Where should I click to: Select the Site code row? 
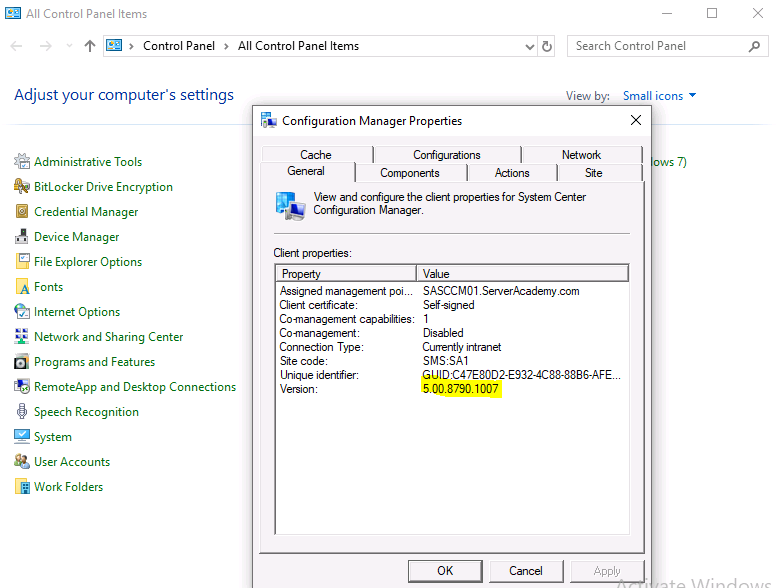coord(452,361)
